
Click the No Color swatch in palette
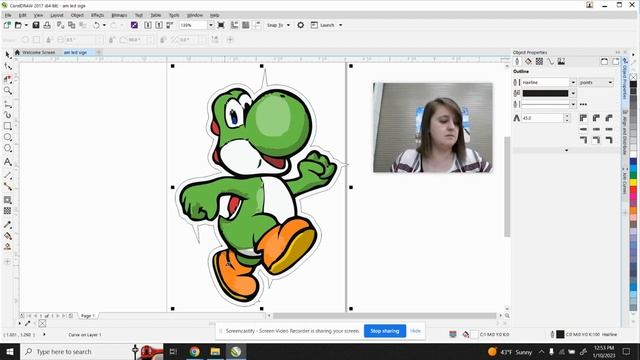(x=633, y=77)
